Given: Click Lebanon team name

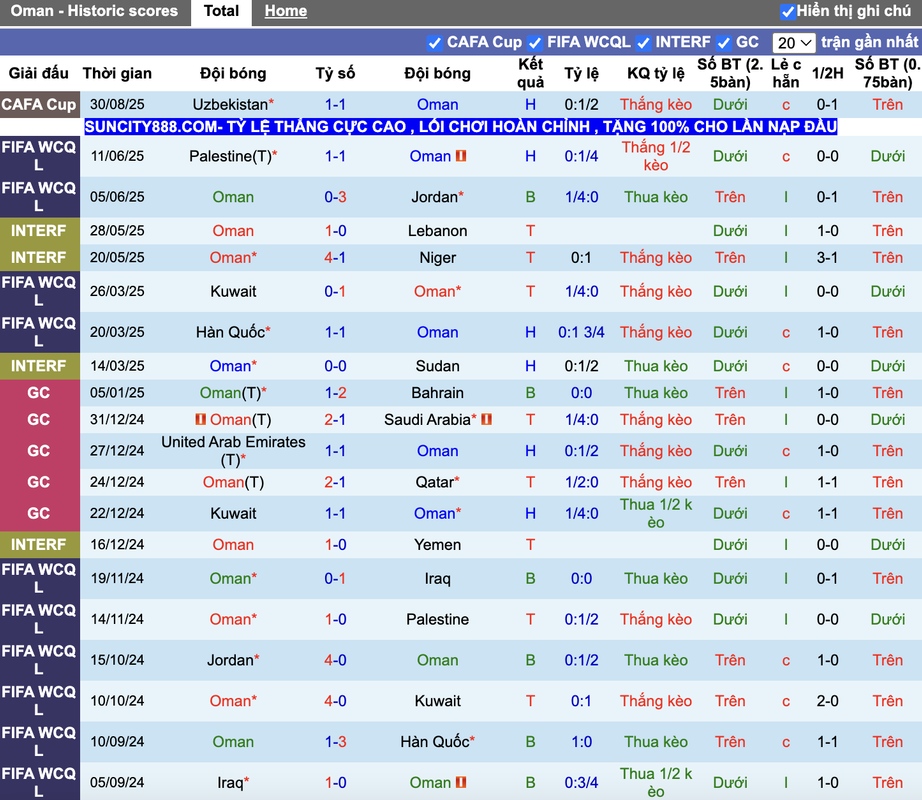Looking at the screenshot, I should [x=437, y=231].
